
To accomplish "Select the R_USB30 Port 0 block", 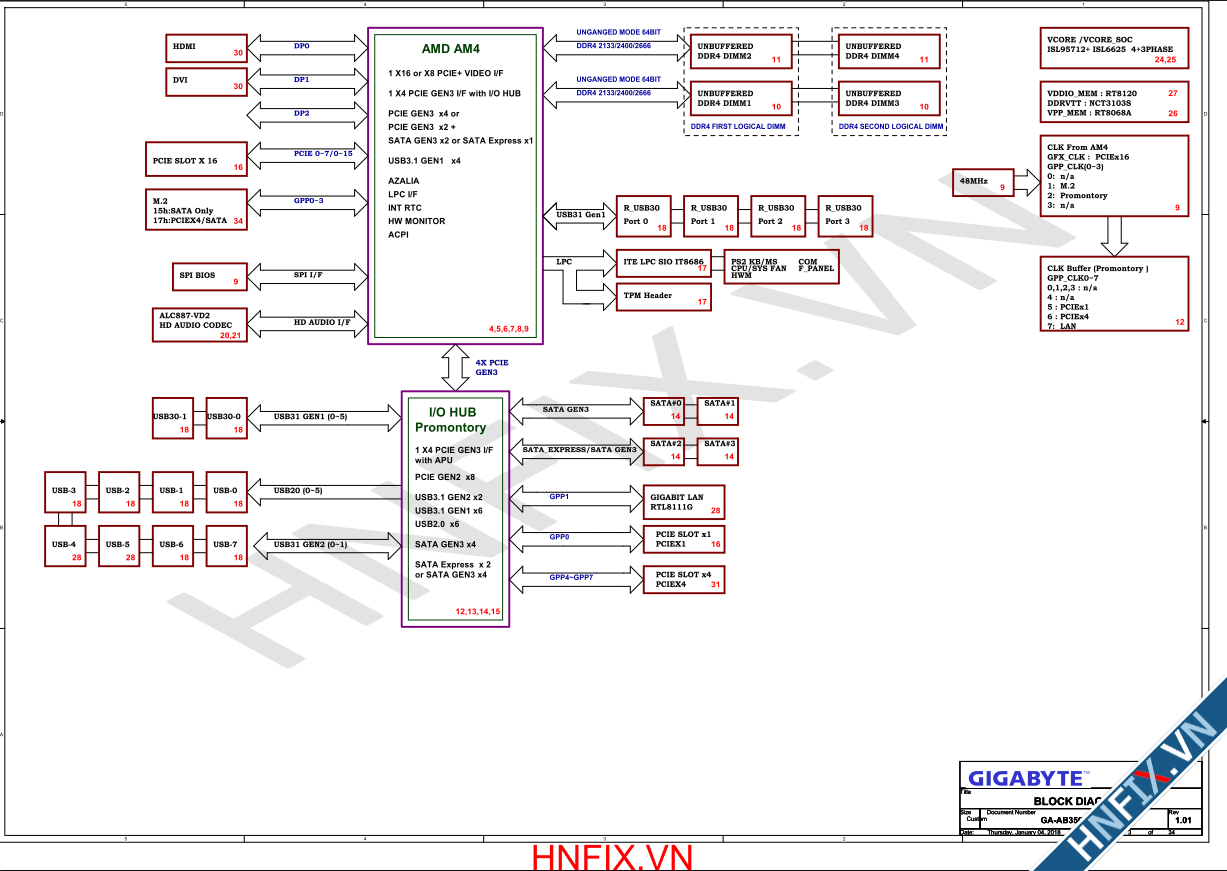I will click(x=643, y=215).
